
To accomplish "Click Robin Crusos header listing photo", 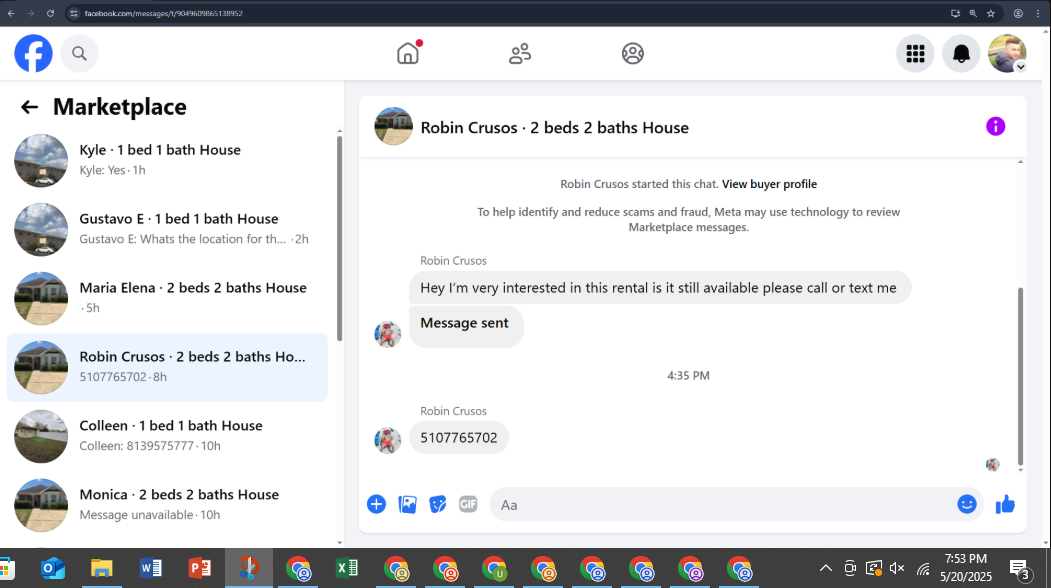I will coord(393,126).
